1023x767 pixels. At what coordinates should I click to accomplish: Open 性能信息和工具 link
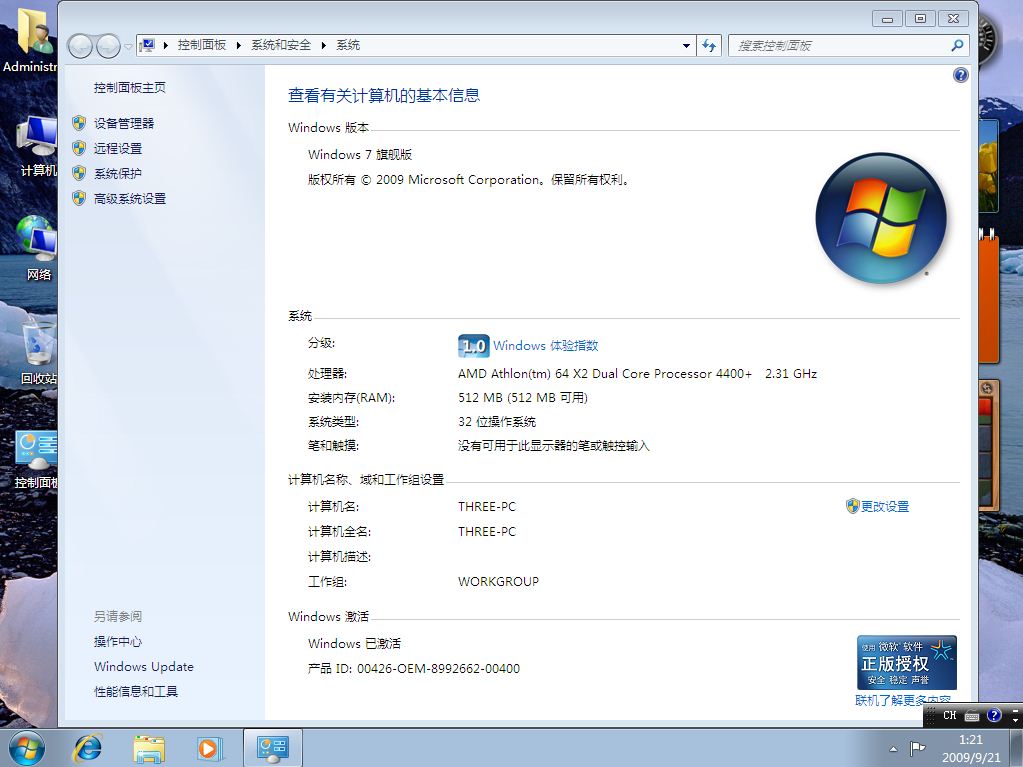pyautogui.click(x=136, y=691)
